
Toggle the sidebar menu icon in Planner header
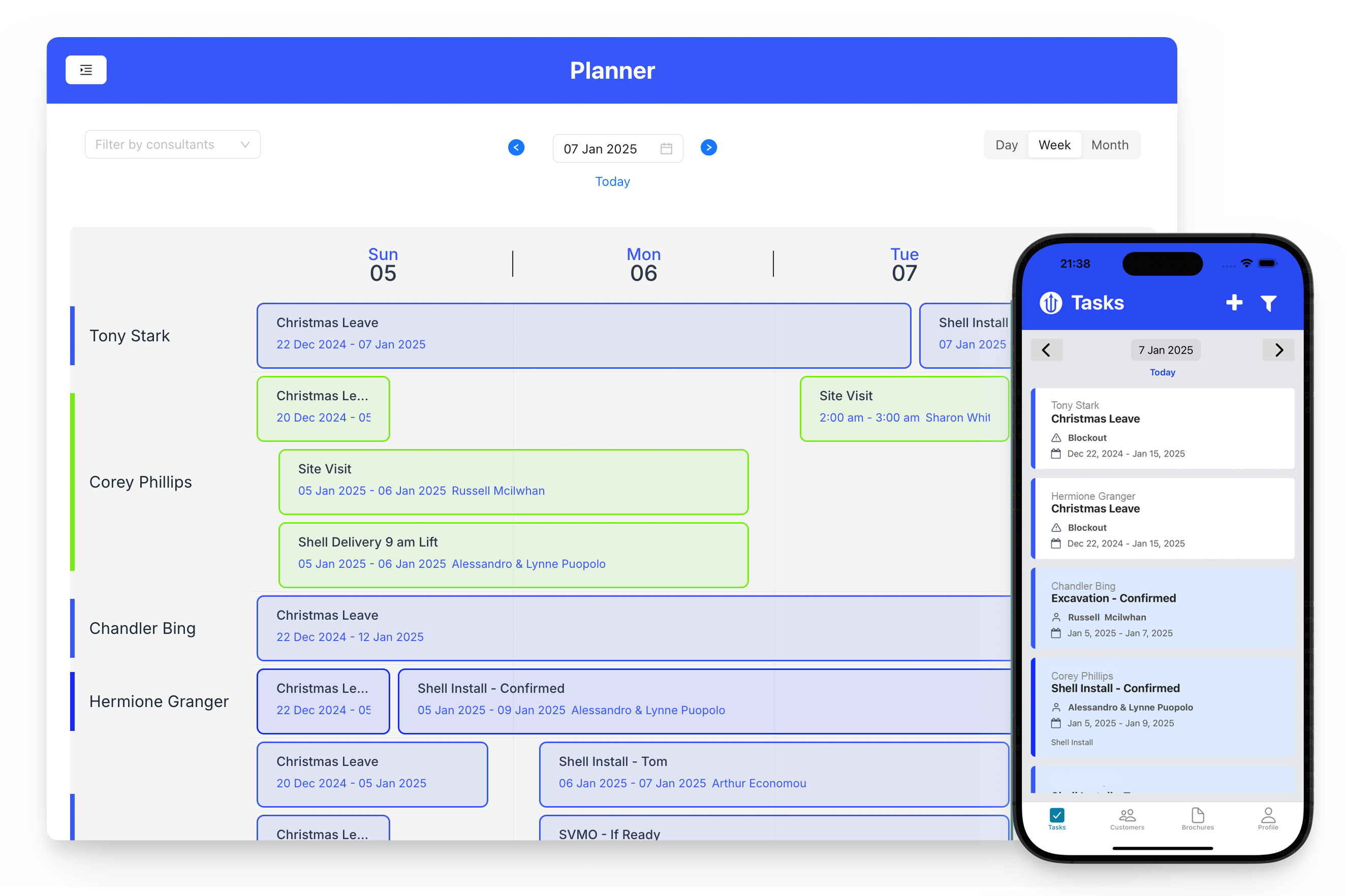coord(86,70)
